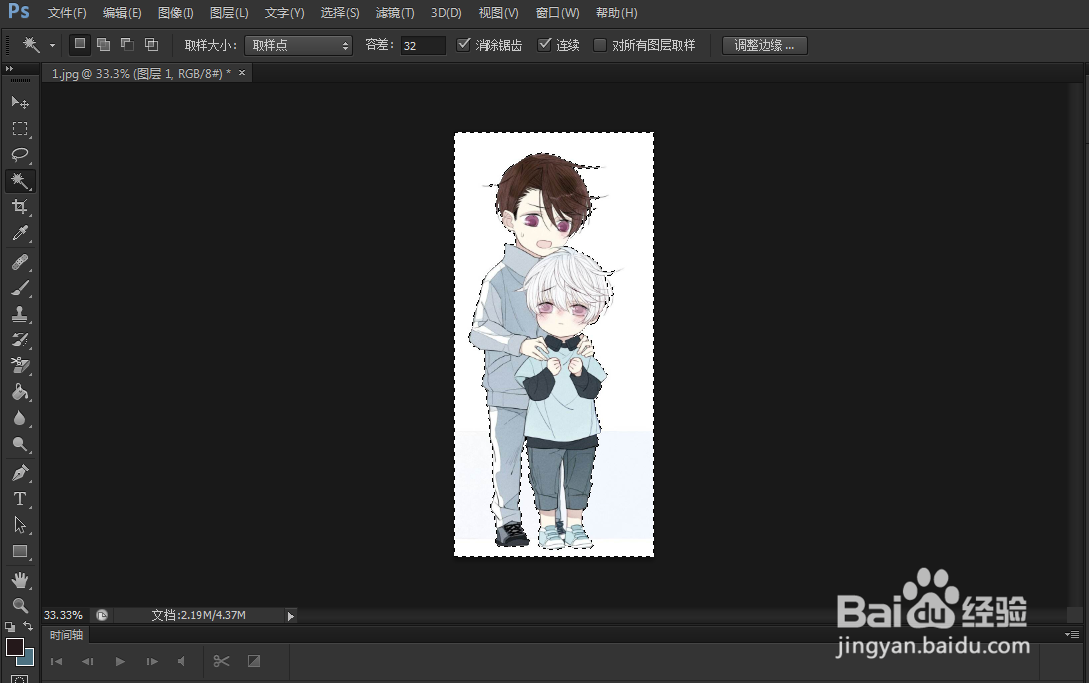Click the Intersect with Selection icon
Screen dimensions: 1089x683
pyautogui.click(x=151, y=44)
